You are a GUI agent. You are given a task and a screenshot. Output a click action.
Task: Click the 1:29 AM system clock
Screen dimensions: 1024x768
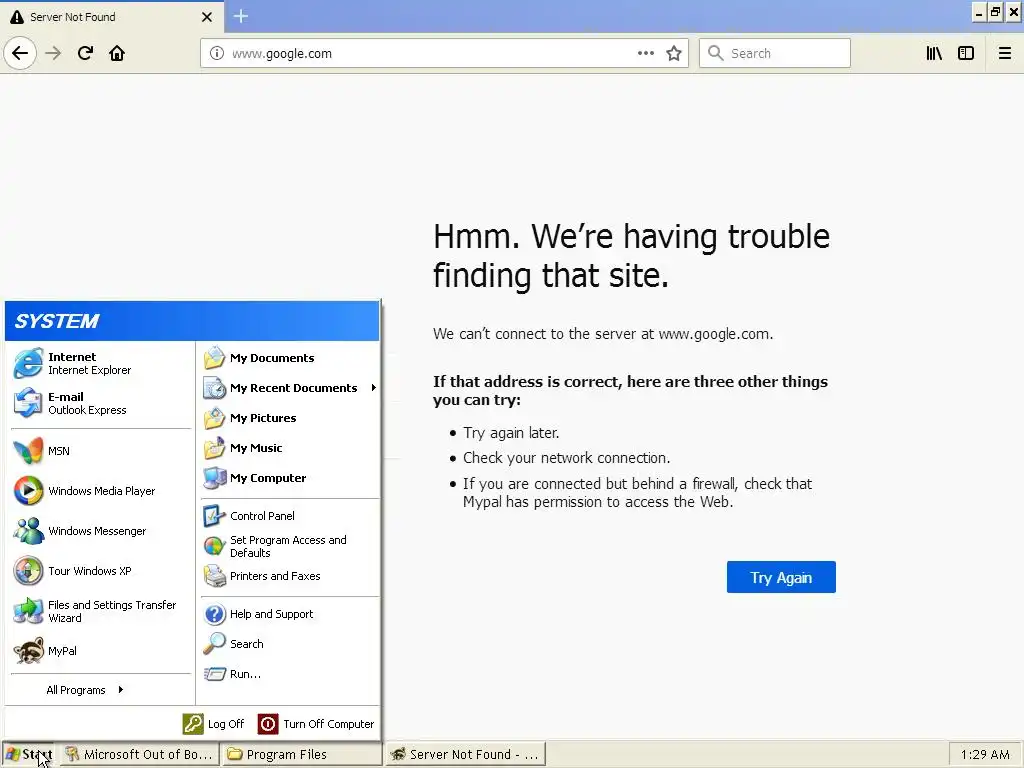click(x=985, y=754)
